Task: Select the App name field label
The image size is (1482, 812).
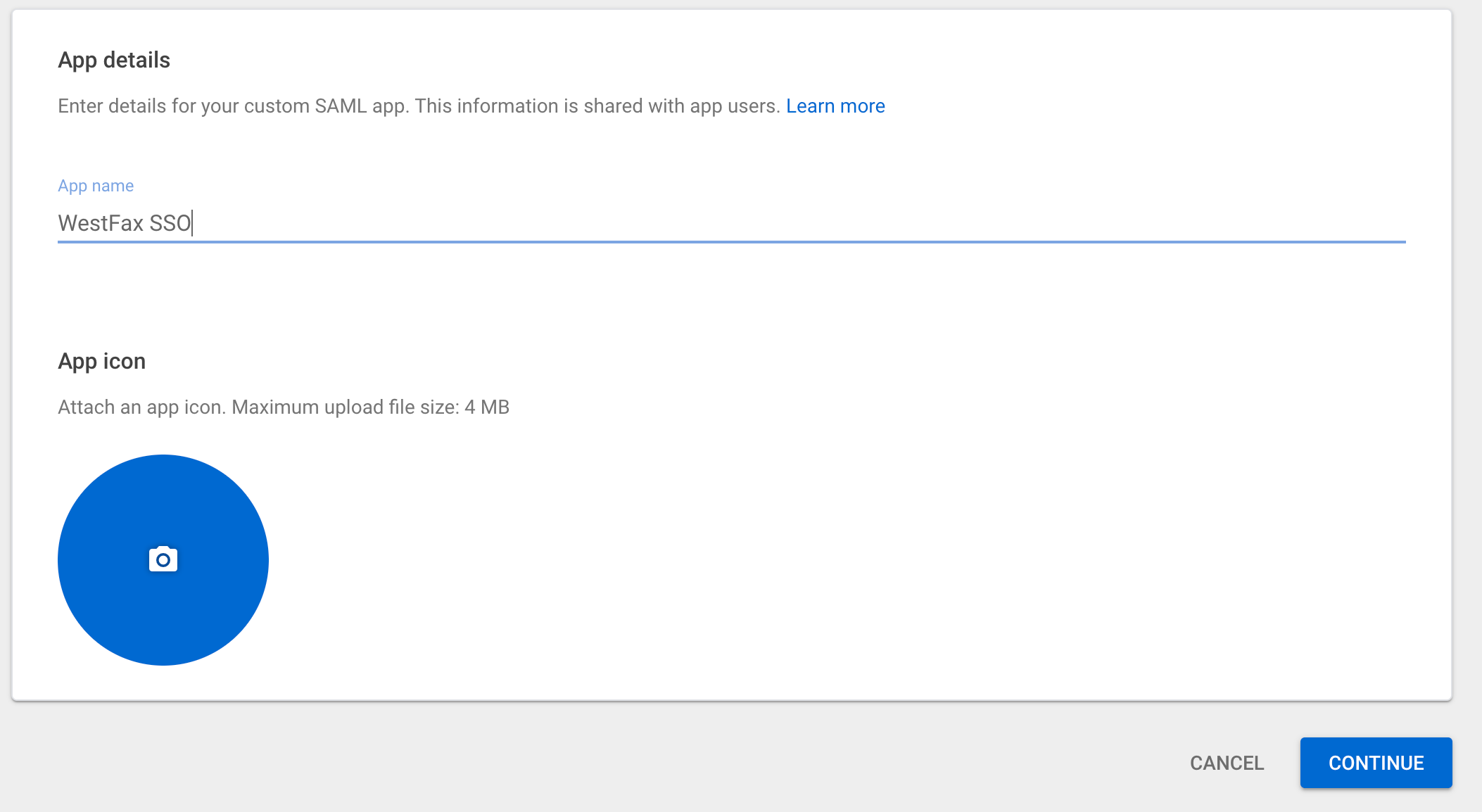Action: [96, 185]
